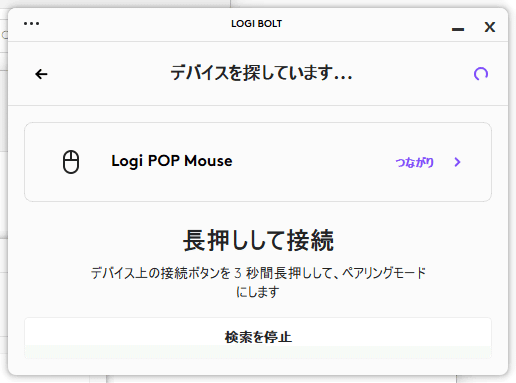Click the デバイスを探しています heading text

point(261,73)
